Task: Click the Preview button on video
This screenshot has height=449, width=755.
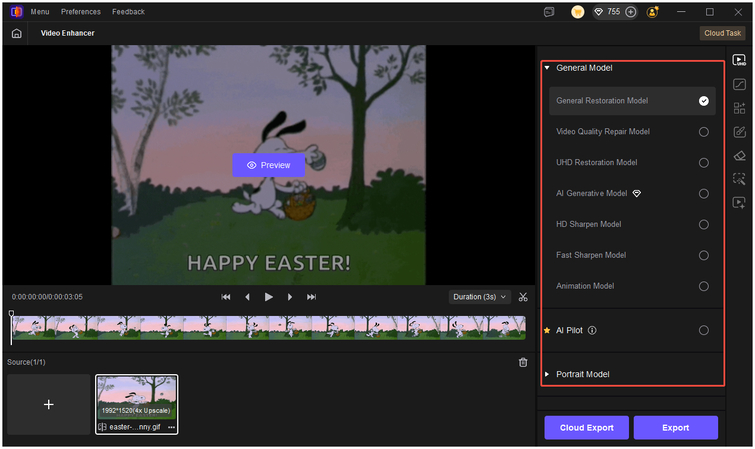Action: 269,165
